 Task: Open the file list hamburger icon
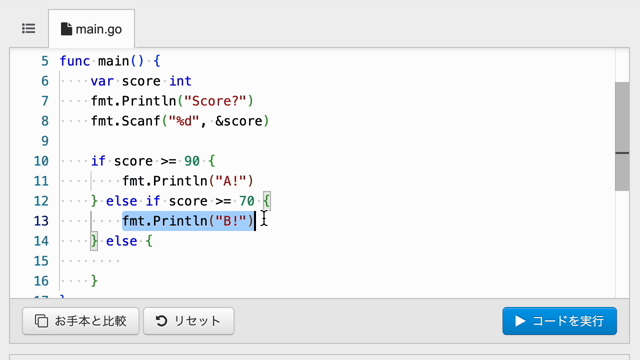[29, 29]
